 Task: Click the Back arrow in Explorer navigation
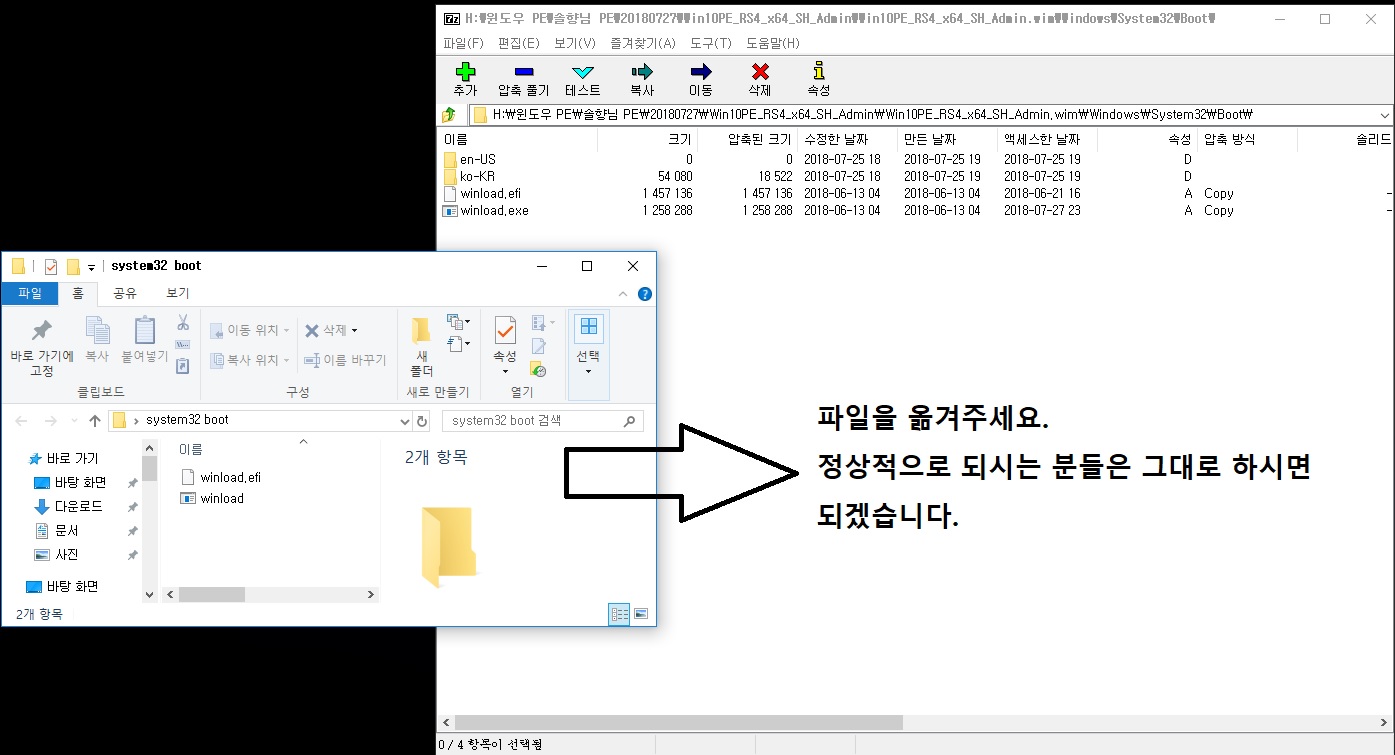coord(22,421)
